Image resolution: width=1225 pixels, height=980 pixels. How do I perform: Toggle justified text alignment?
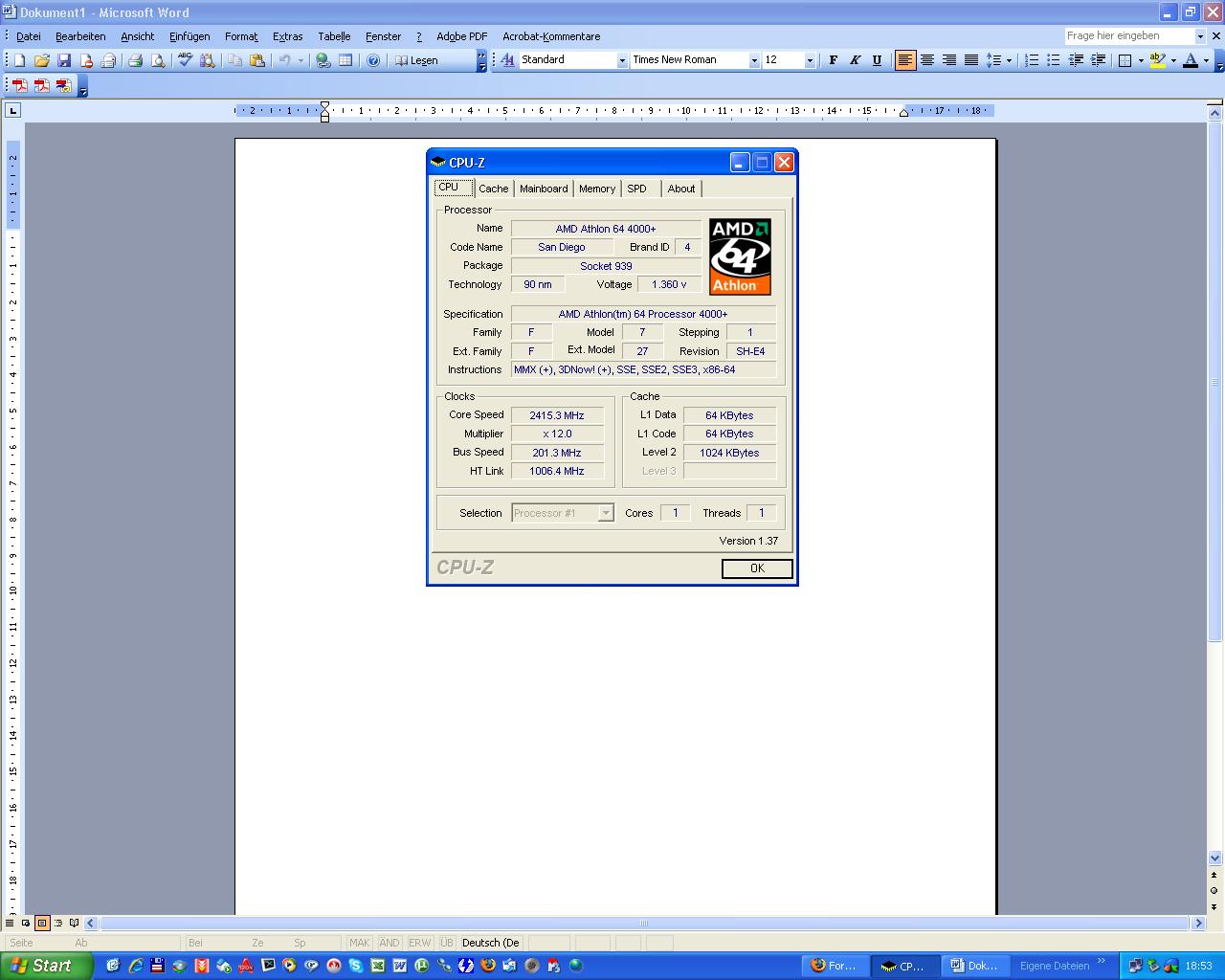pos(970,60)
